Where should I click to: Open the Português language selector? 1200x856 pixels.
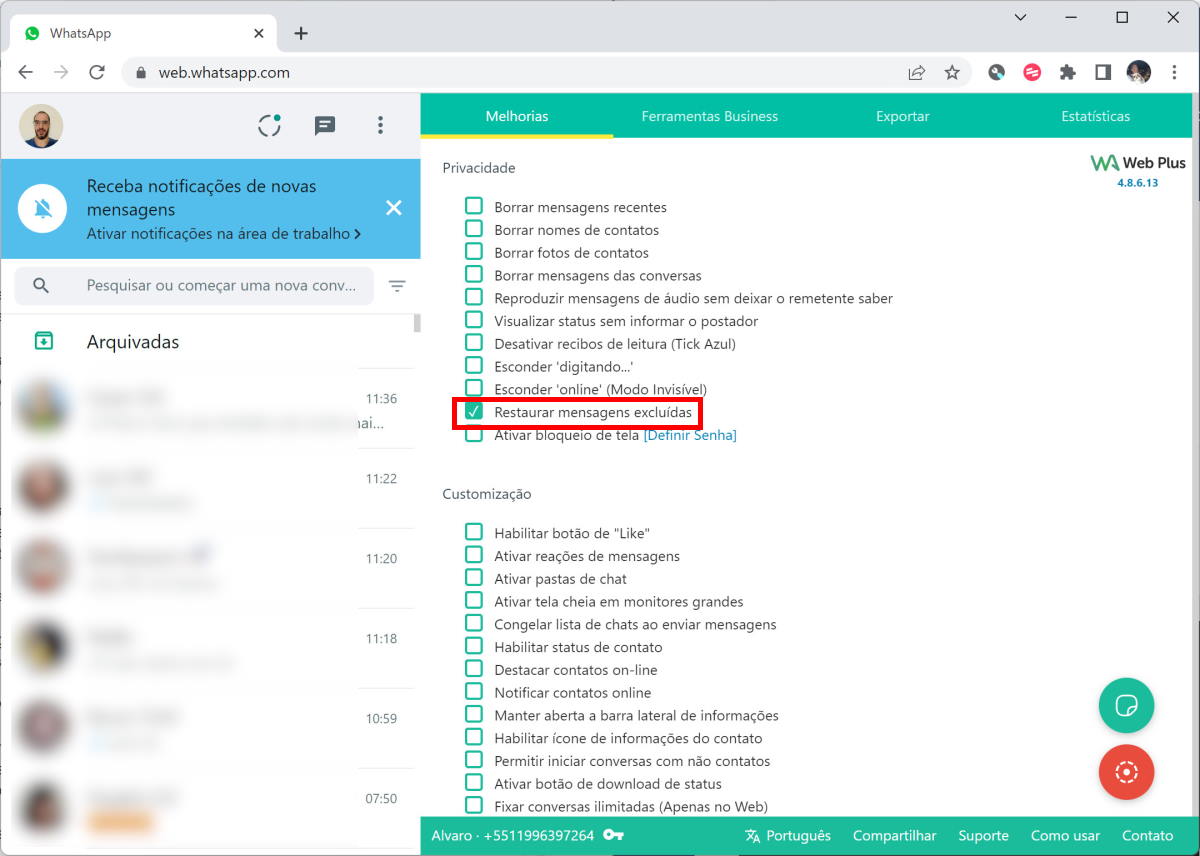point(788,835)
